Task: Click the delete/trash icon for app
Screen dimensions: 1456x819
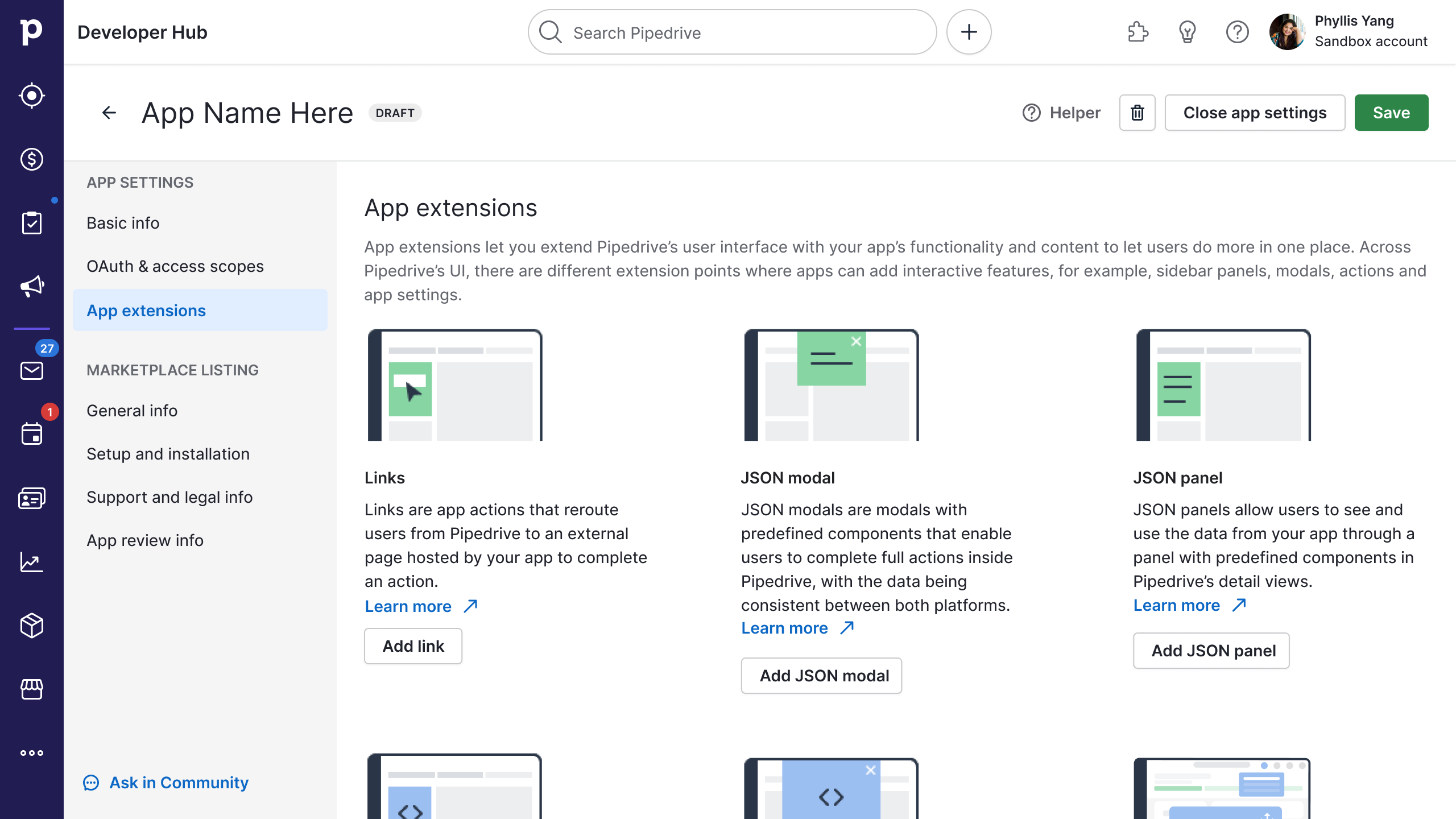Action: pyautogui.click(x=1137, y=112)
